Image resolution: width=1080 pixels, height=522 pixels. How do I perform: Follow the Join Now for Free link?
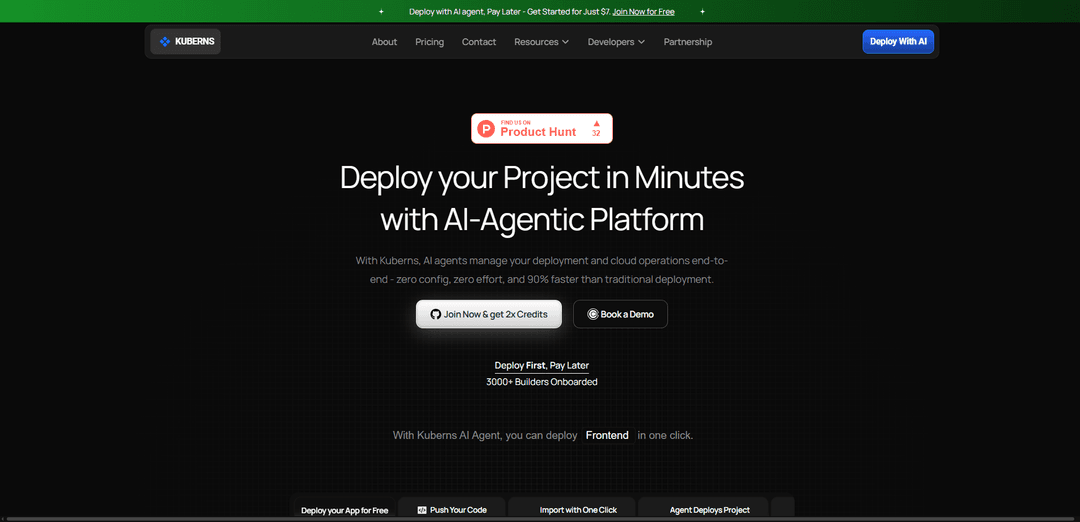(643, 12)
